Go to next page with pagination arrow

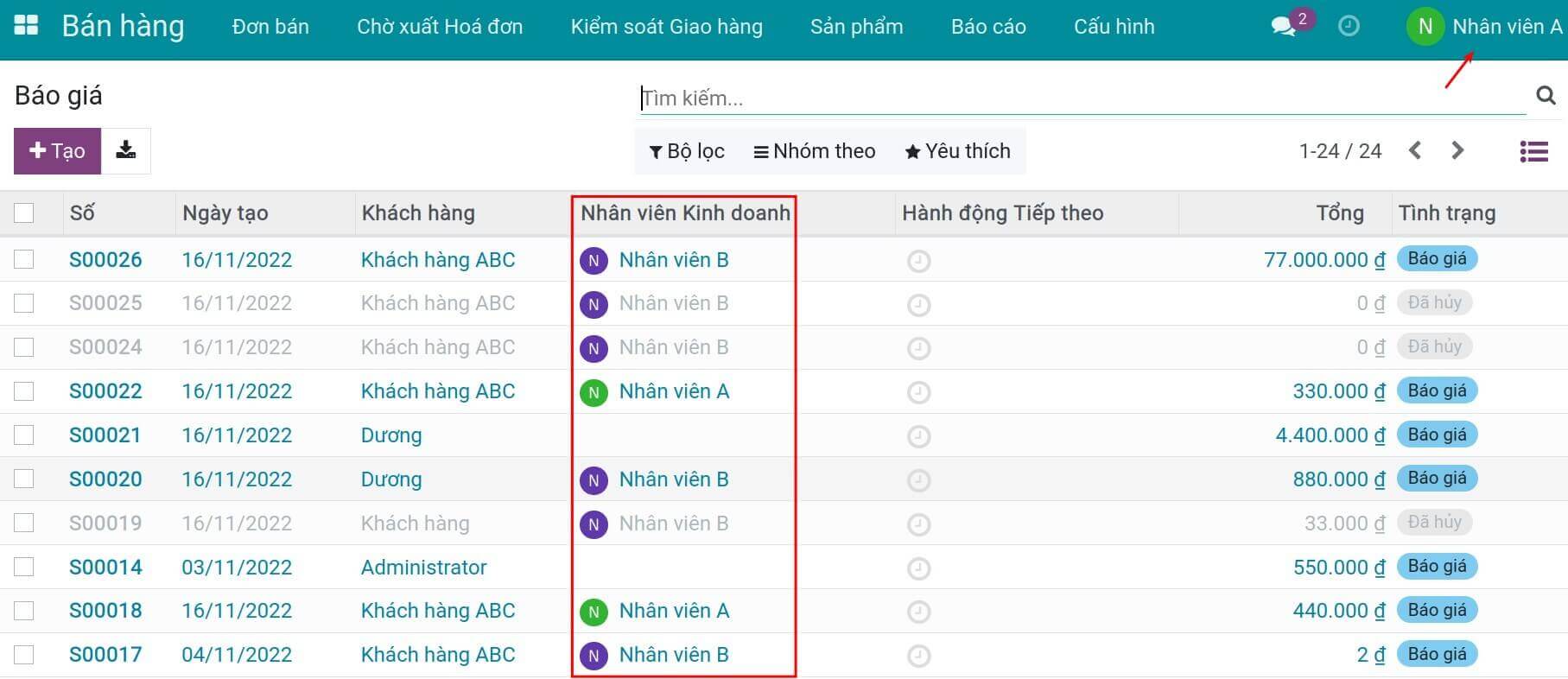(1457, 150)
